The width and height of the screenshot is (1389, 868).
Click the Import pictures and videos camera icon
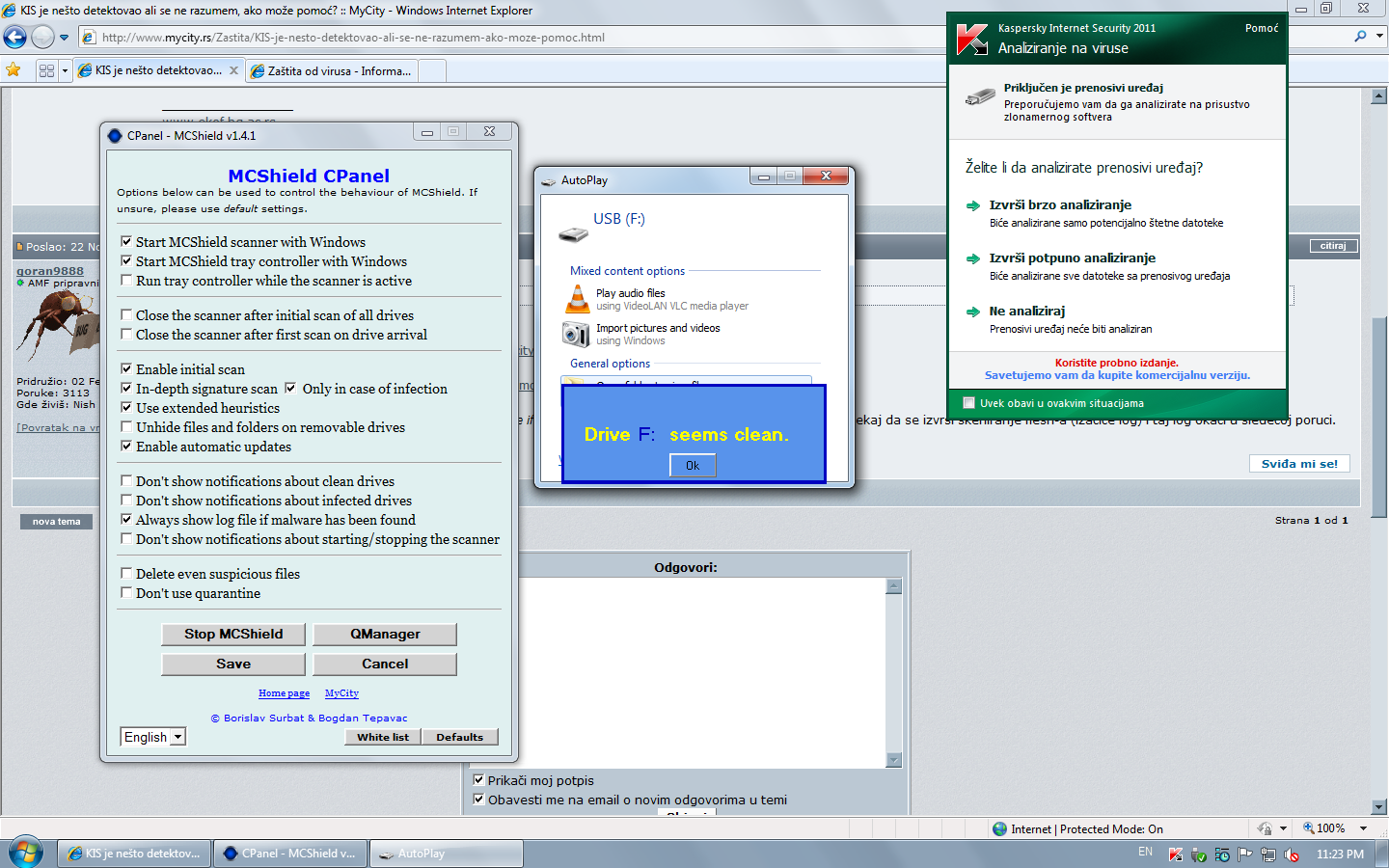click(576, 334)
